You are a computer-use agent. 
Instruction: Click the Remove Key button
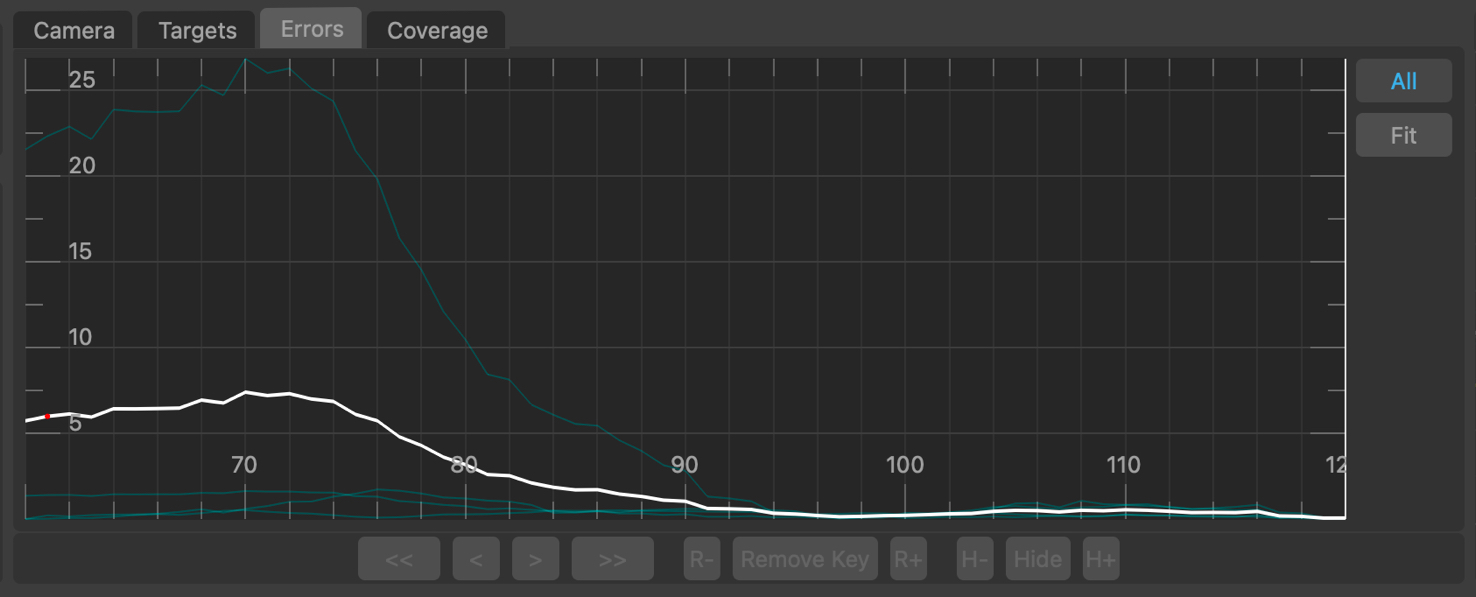coord(805,559)
